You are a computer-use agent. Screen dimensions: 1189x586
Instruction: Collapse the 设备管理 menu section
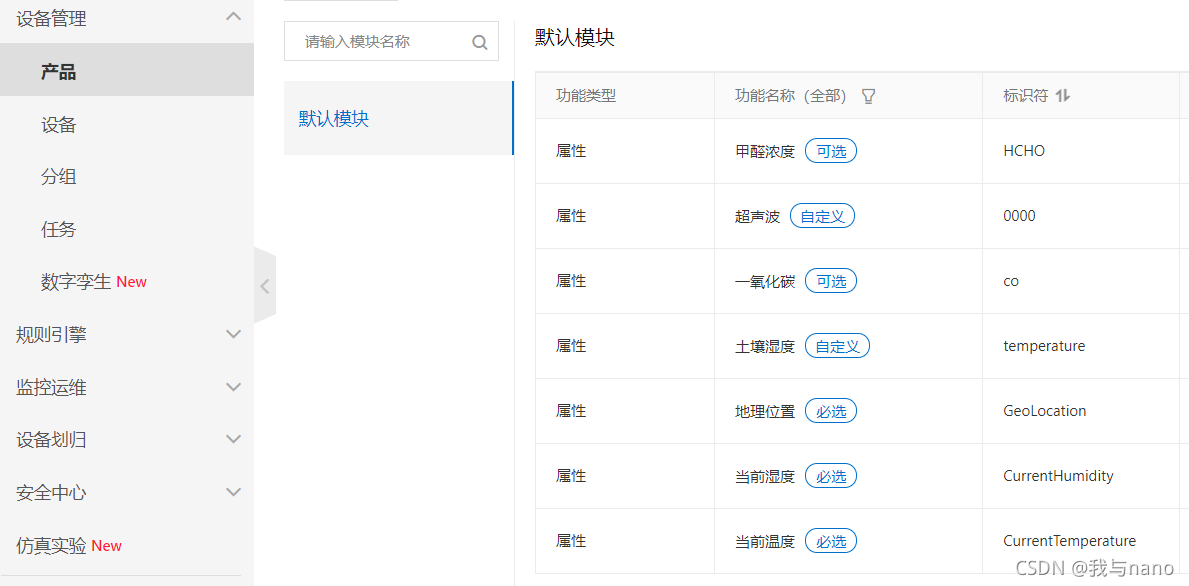tap(234, 17)
